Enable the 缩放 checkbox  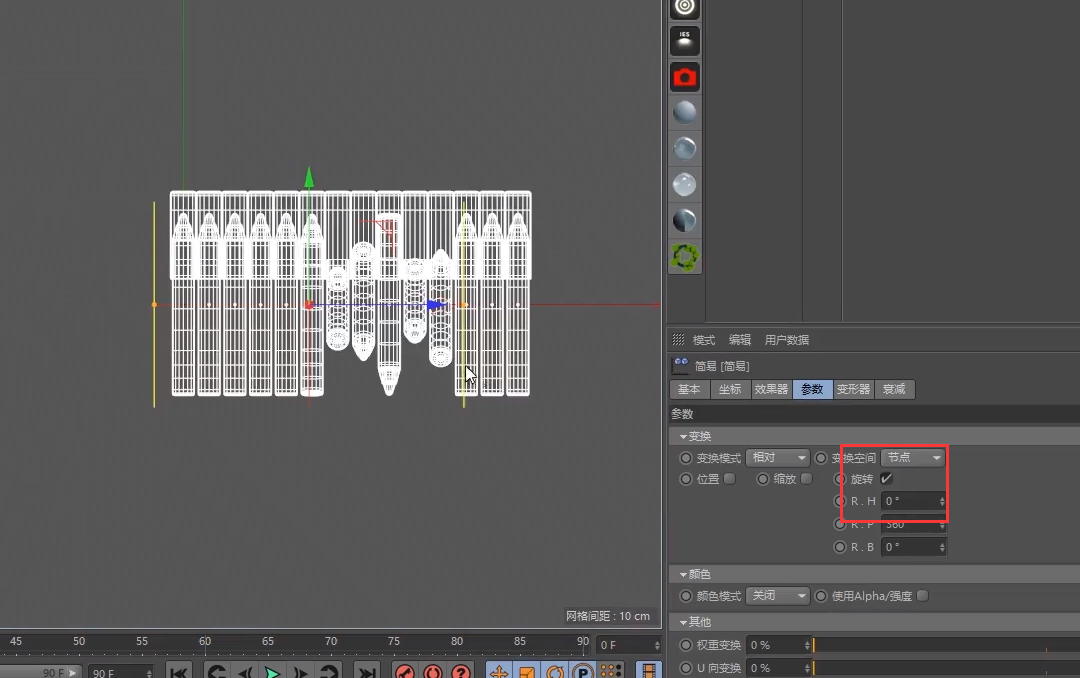pos(807,479)
